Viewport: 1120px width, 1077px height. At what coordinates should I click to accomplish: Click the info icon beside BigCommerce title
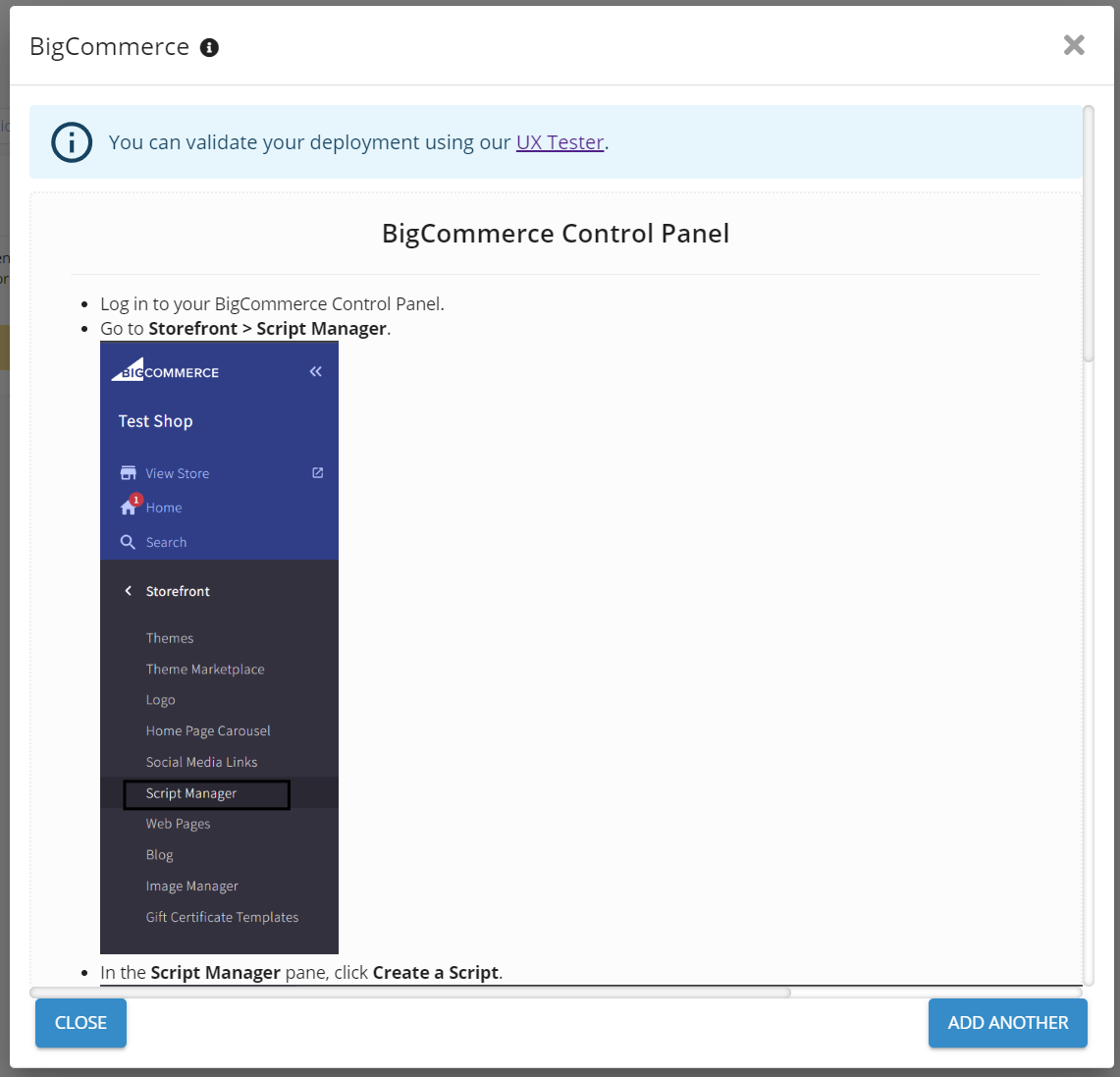tap(209, 47)
